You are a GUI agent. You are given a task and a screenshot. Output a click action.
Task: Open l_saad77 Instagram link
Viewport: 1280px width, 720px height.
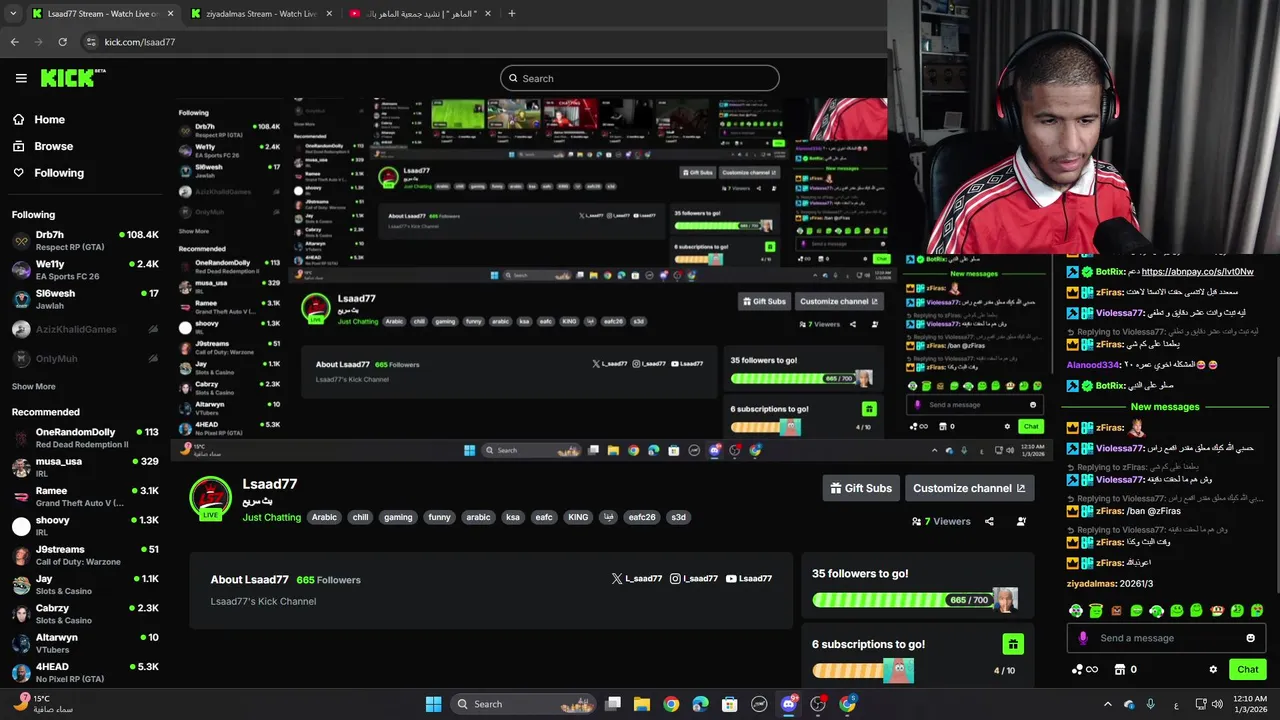[x=694, y=578]
